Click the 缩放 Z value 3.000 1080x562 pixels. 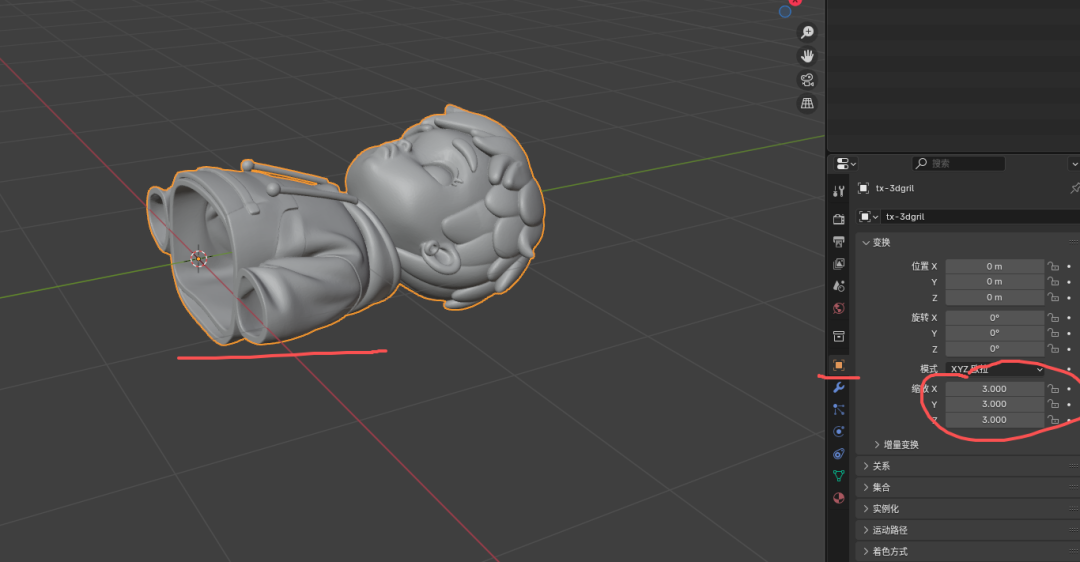tap(995, 420)
